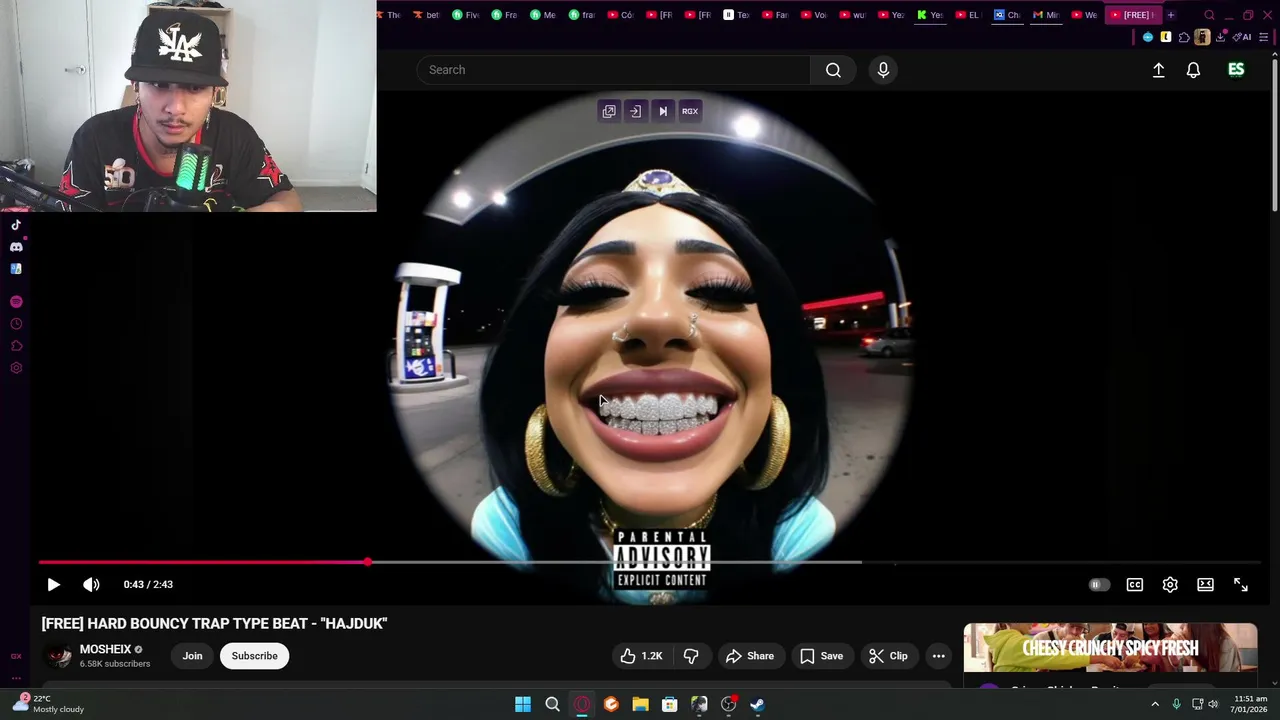Dislike the HAJDUK video

click(x=691, y=656)
